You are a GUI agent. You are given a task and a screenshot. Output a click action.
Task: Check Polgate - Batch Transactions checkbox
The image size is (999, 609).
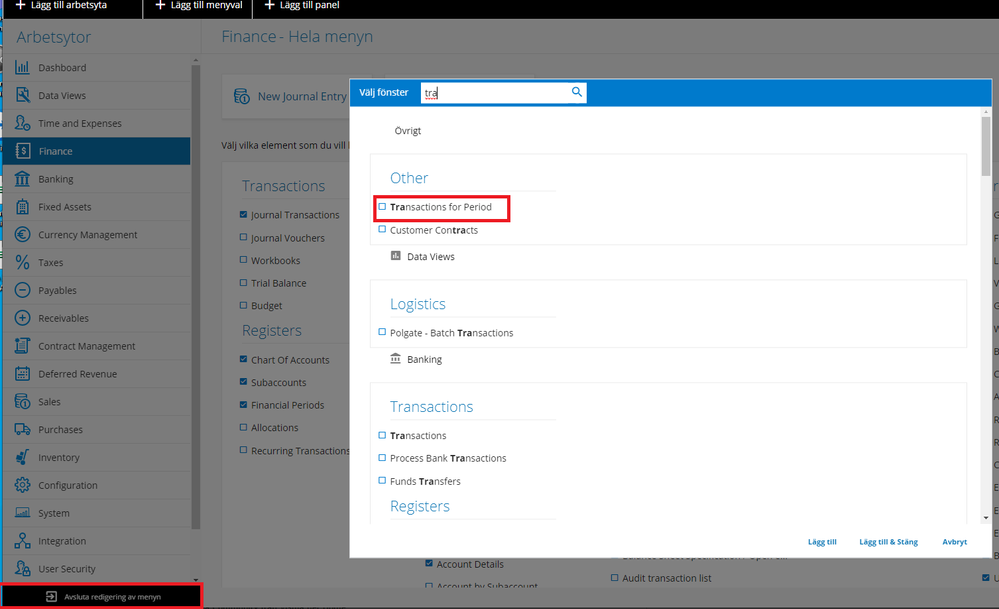click(x=382, y=332)
